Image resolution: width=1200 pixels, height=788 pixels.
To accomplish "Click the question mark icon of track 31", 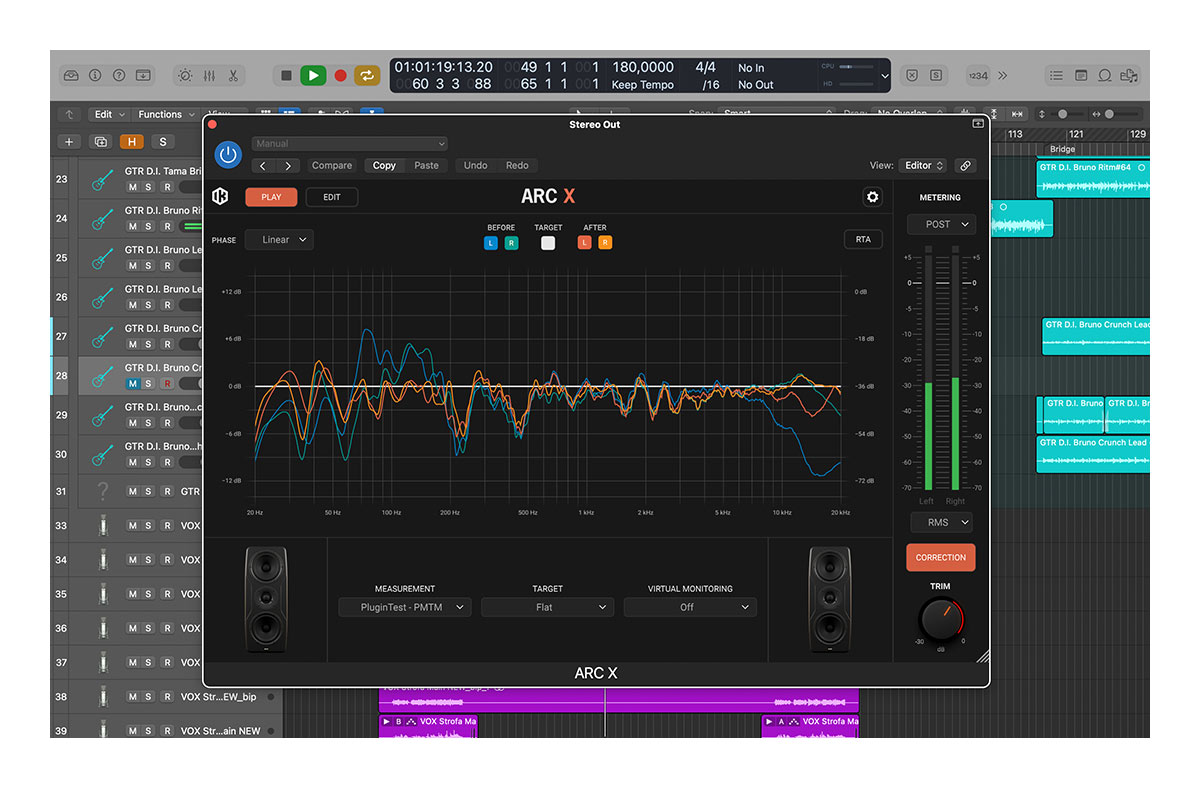I will [101, 491].
